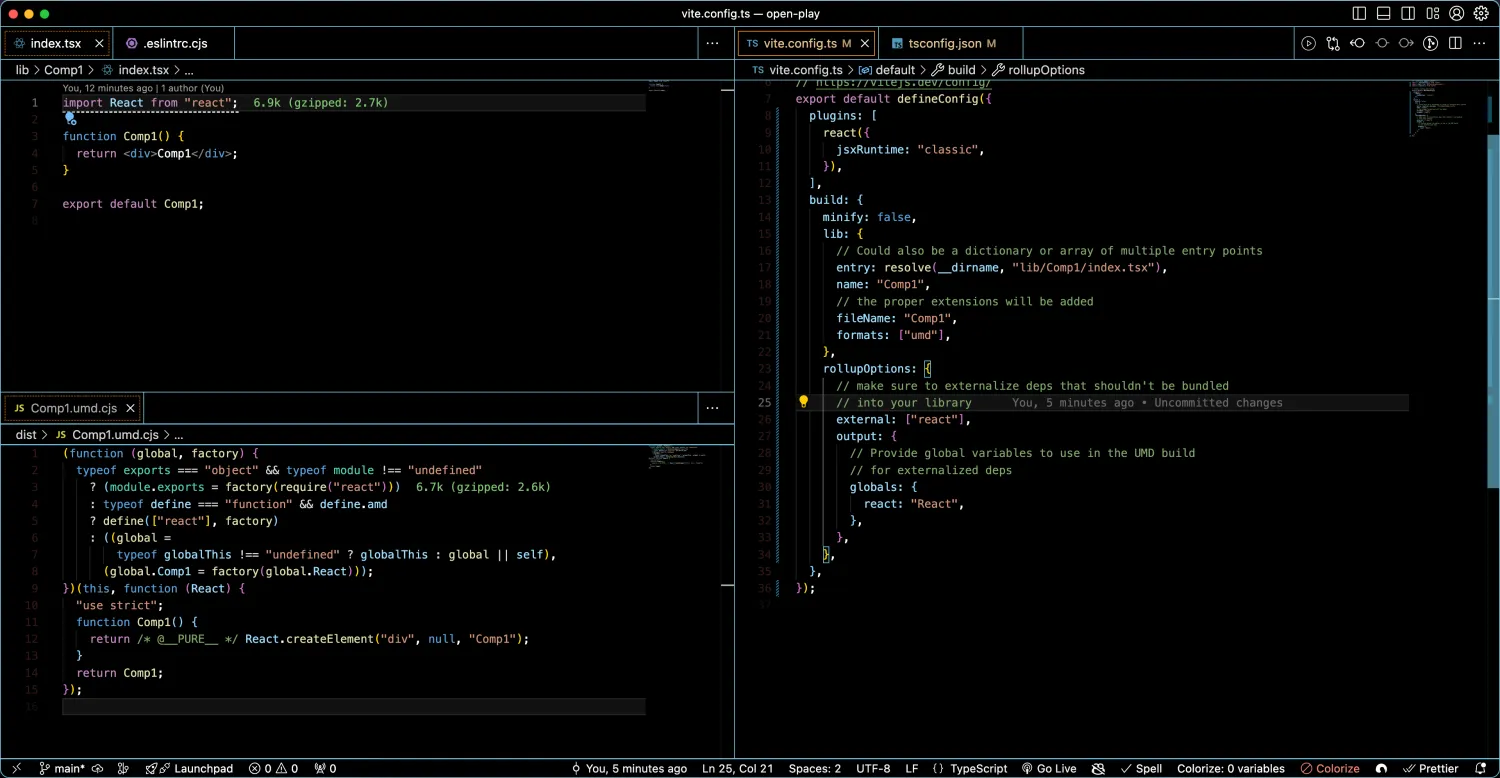Viewport: 1500px width, 778px height.
Task: Open changes with the compare icon
Action: point(1333,43)
